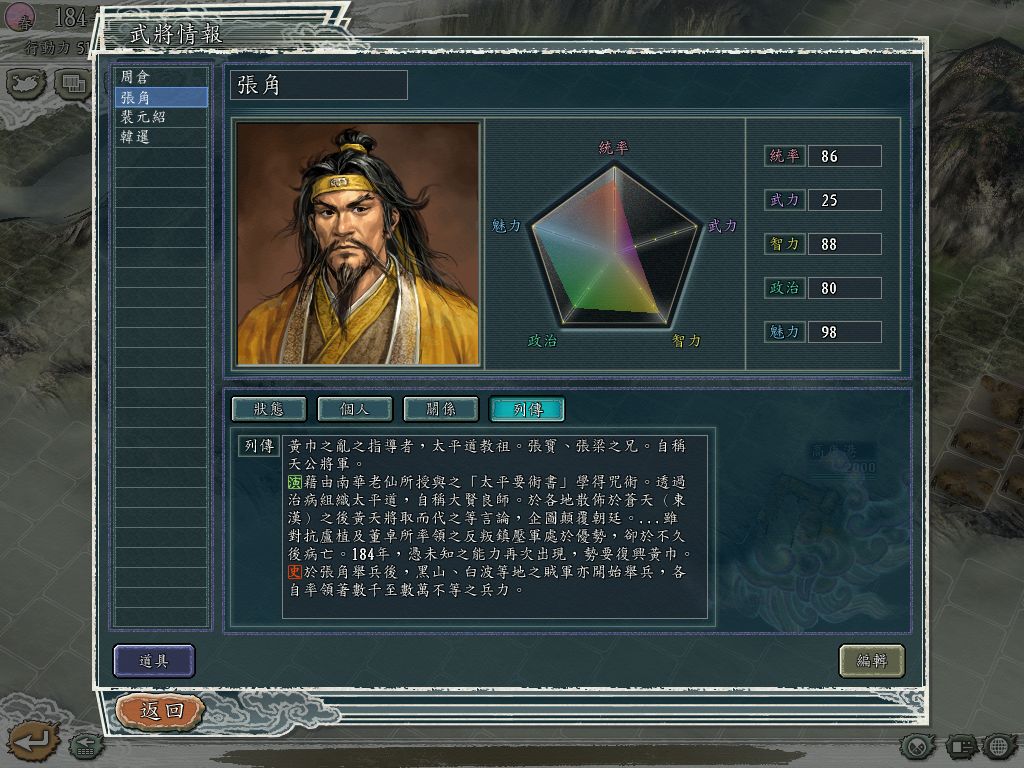The width and height of the screenshot is (1024, 768).
Task: Click the small green back-arrow keyboard icon
Action: click(x=86, y=745)
